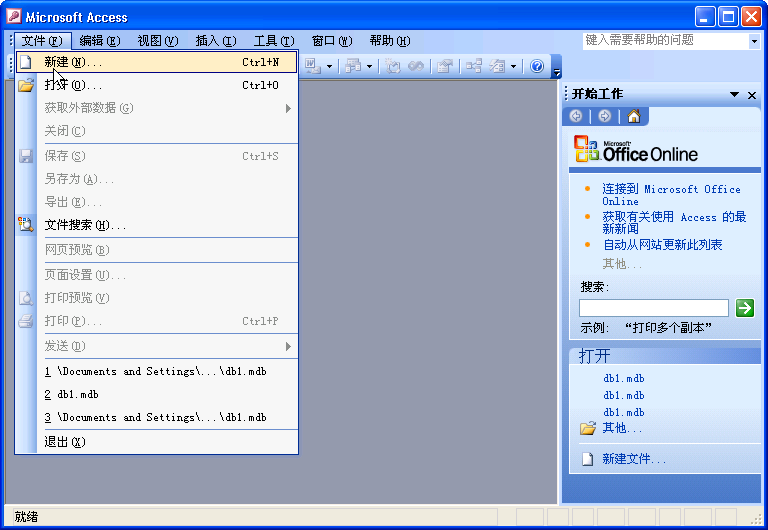The height and width of the screenshot is (530, 768).
Task: Expand the 获取外部数据 submenu arrow
Action: point(288,108)
